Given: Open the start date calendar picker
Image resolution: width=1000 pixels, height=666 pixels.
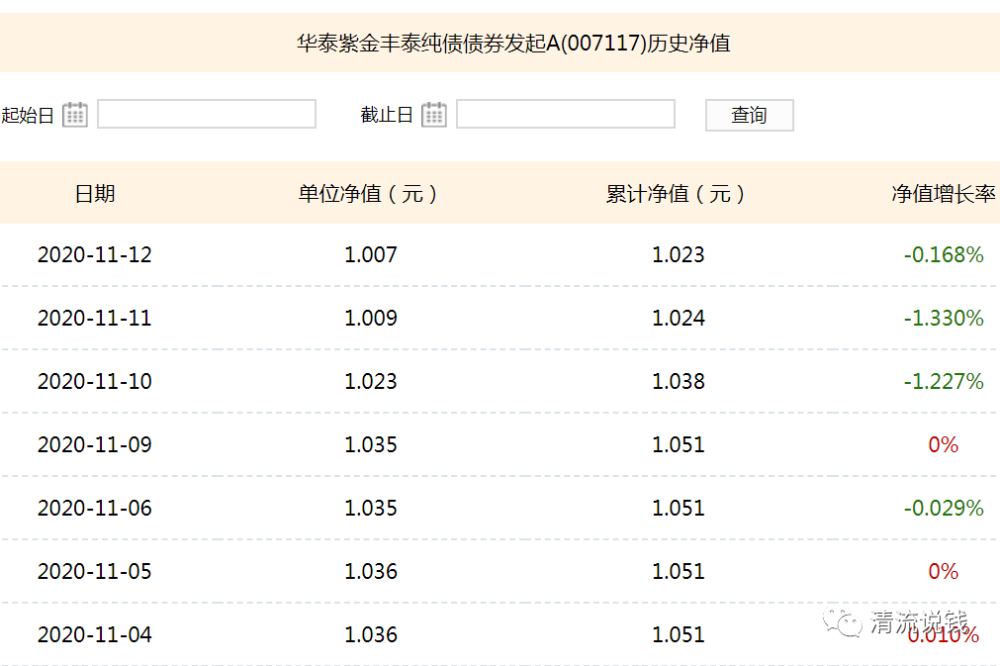Looking at the screenshot, I should click(x=75, y=115).
